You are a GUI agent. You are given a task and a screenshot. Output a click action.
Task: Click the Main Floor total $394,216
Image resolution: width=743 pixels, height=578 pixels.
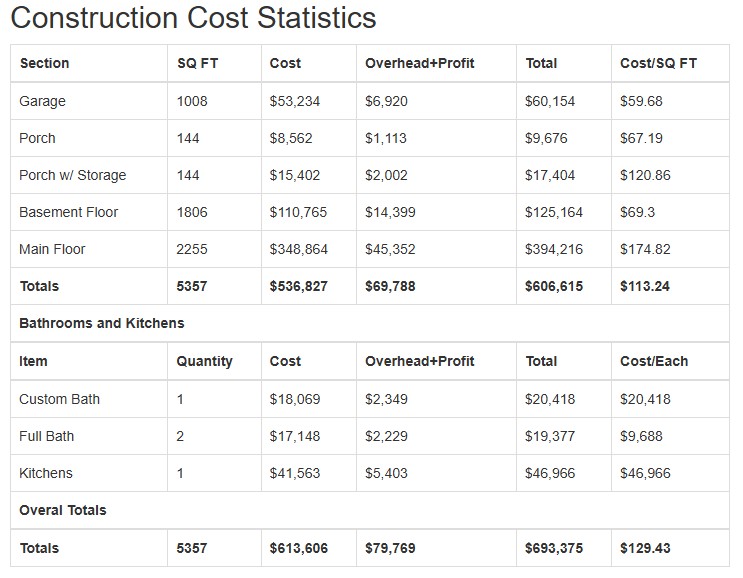(x=554, y=249)
